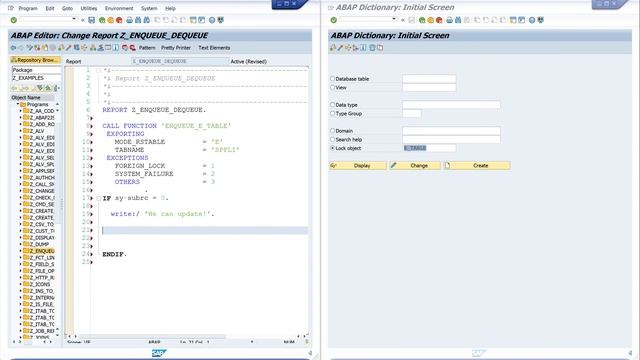Open the command field dropdown in ABAP Dictionary
640x360 pixels.
point(394,19)
